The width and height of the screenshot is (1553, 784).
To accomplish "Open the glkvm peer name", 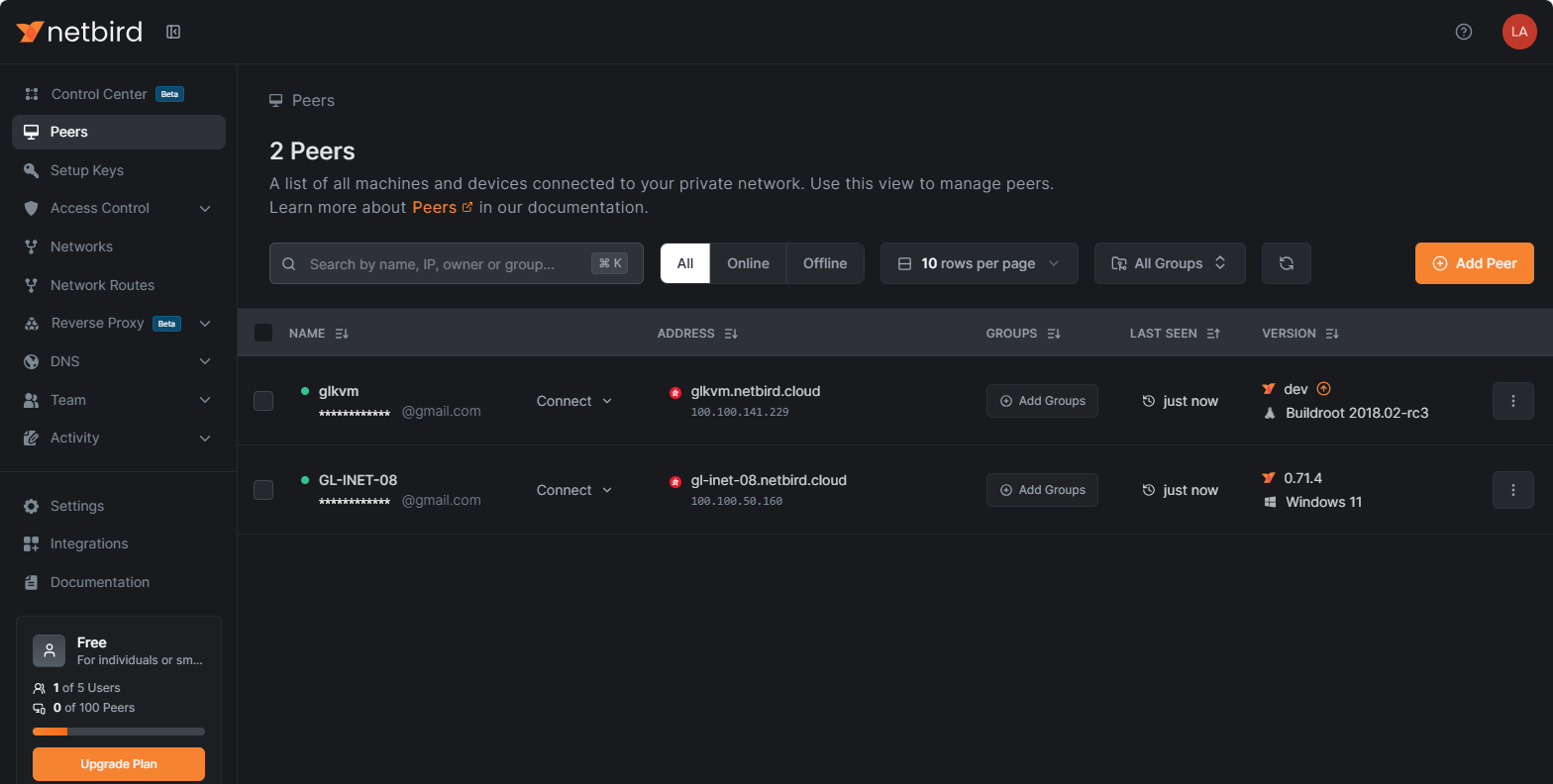I will click(x=339, y=391).
